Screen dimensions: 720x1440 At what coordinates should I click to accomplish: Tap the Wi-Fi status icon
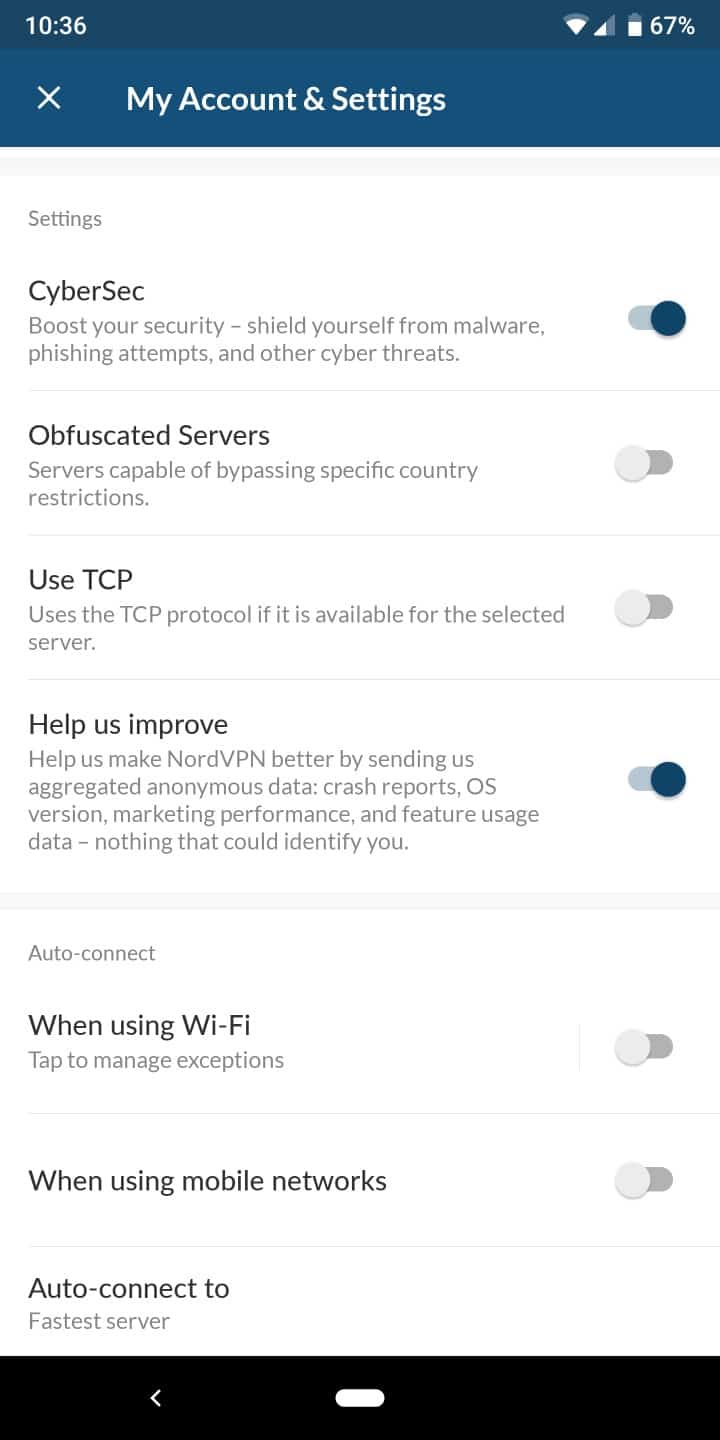(x=575, y=26)
